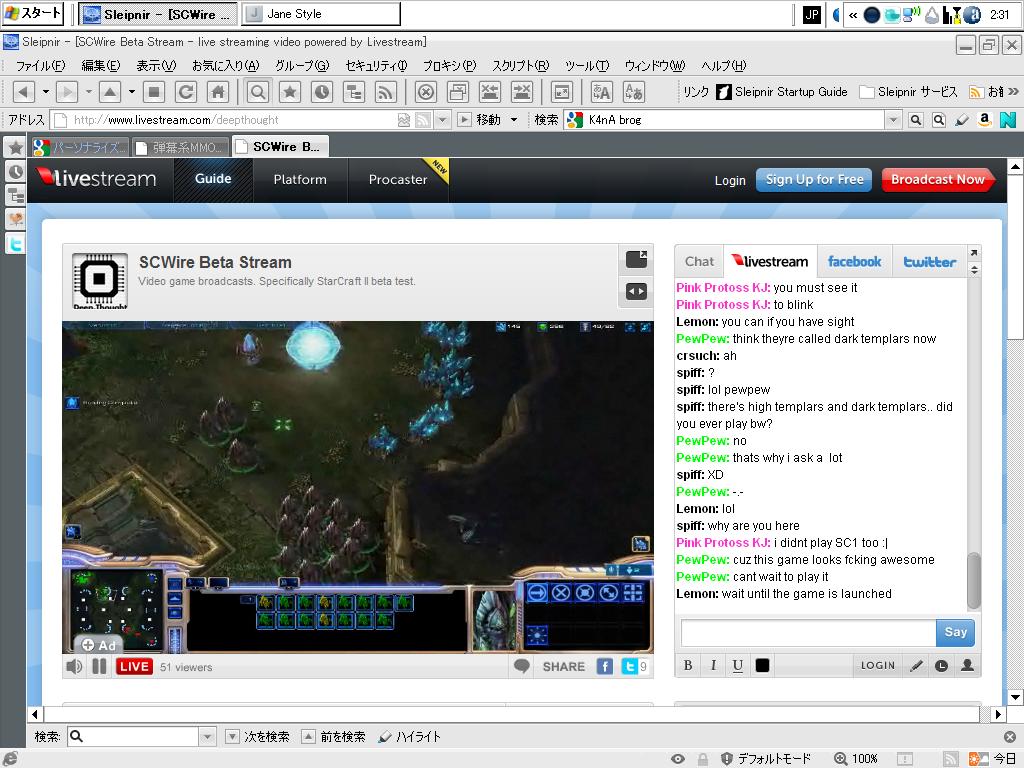
Task: Open the Back button history dropdown arrow
Action: tap(46, 92)
